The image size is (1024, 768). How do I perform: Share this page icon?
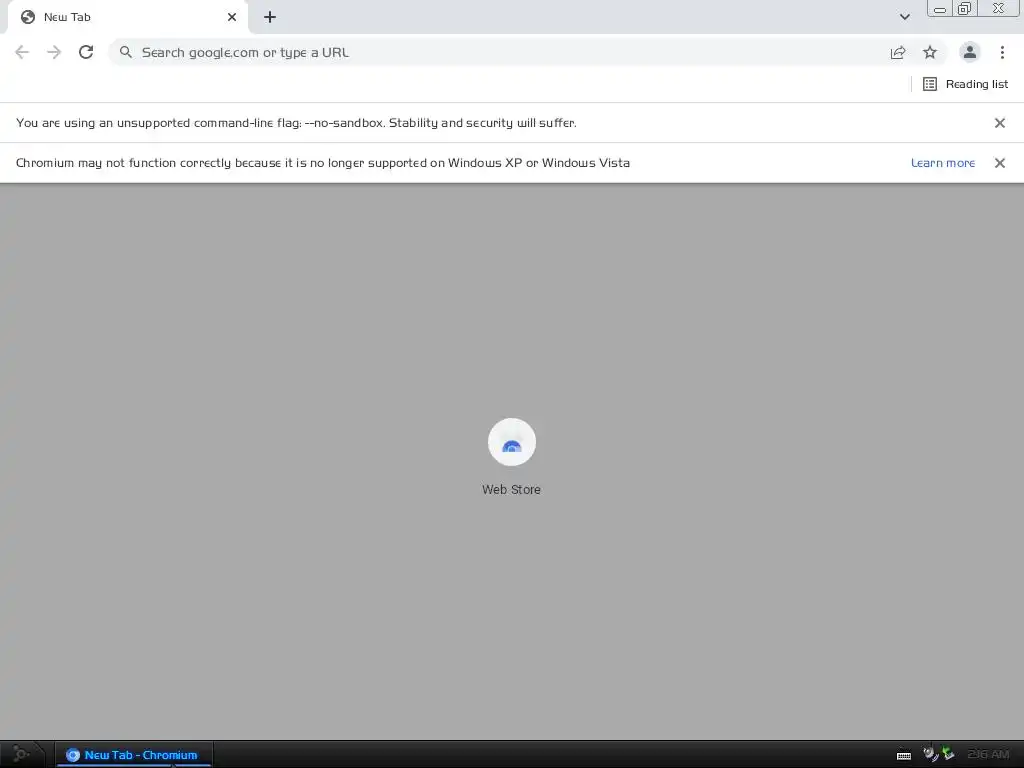tap(898, 52)
